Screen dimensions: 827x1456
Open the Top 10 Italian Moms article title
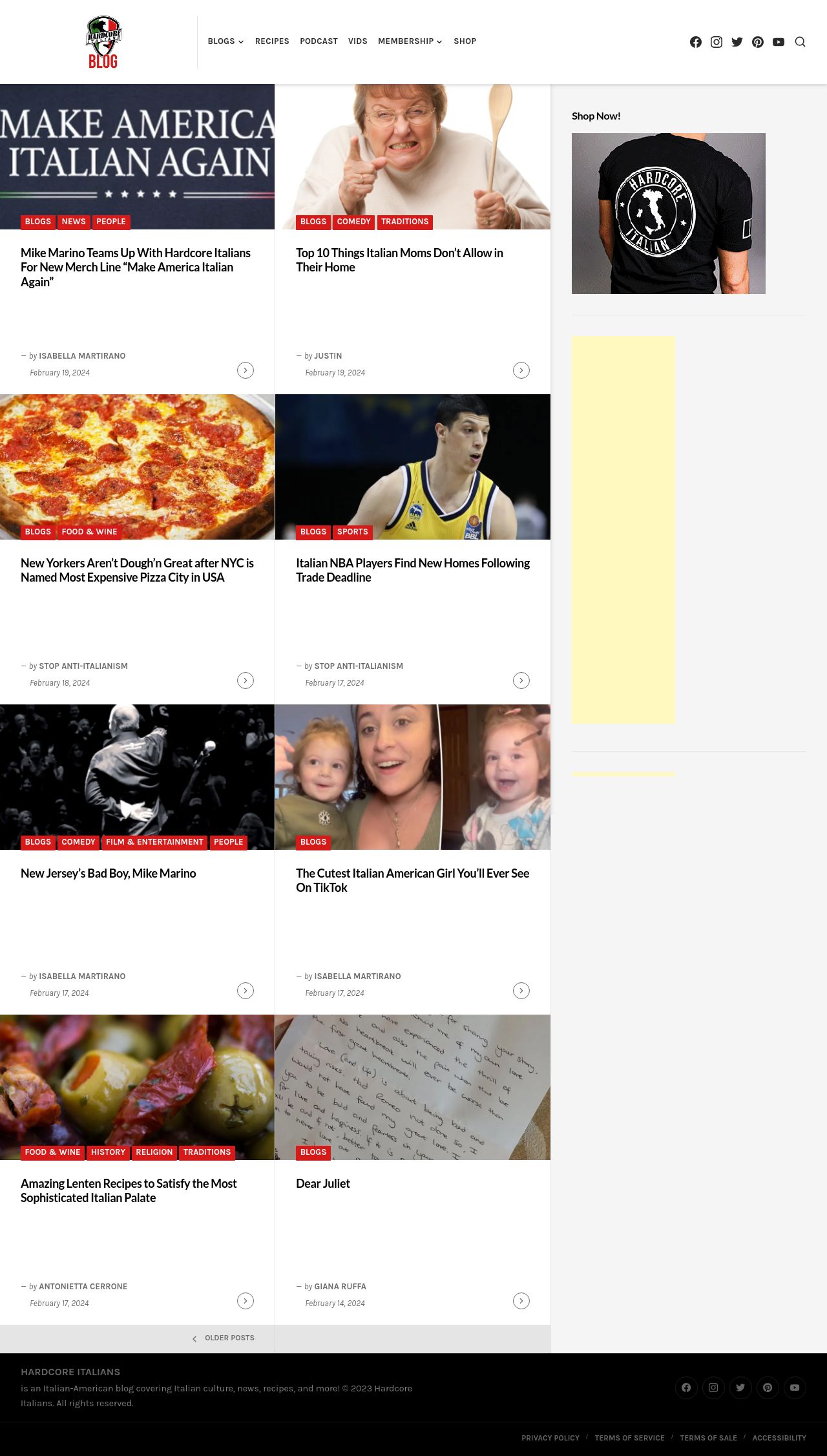[x=399, y=260]
